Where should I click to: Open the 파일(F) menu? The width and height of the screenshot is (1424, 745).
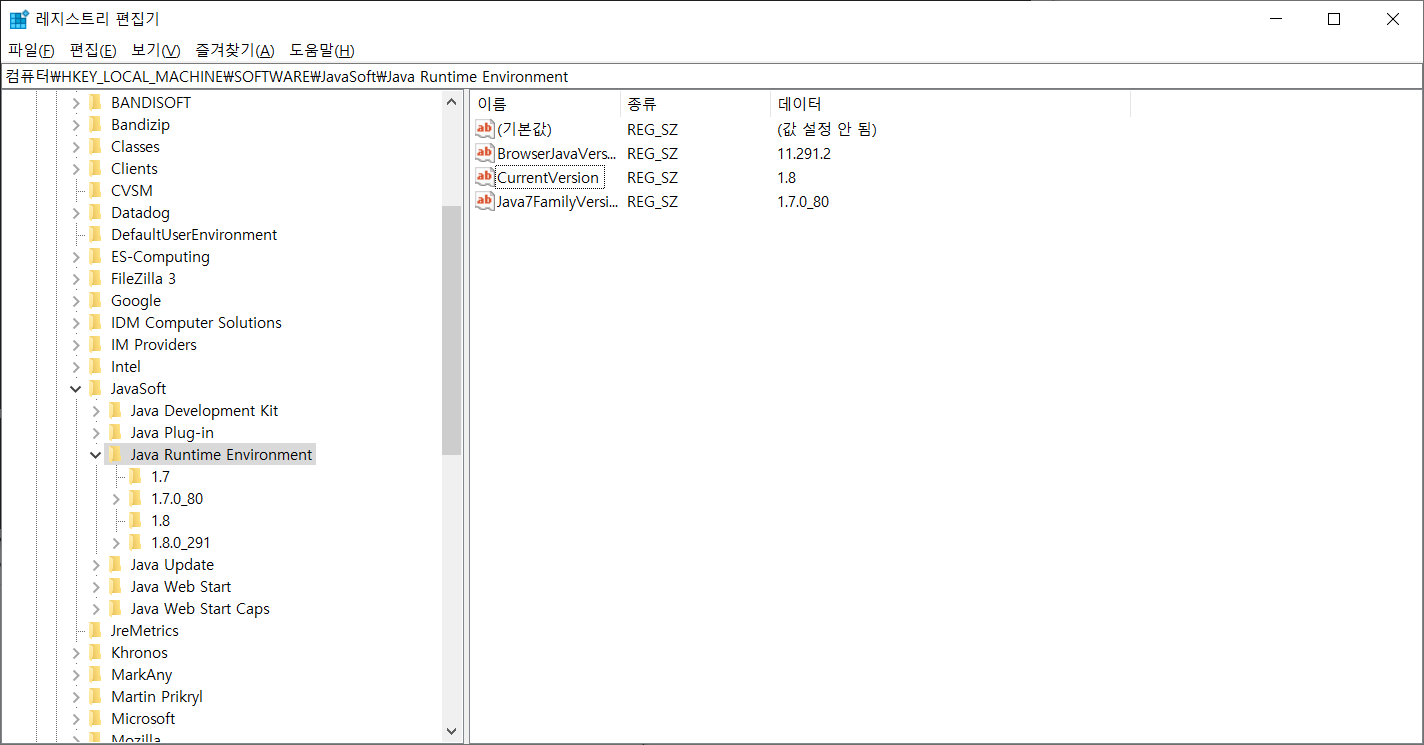[x=31, y=50]
